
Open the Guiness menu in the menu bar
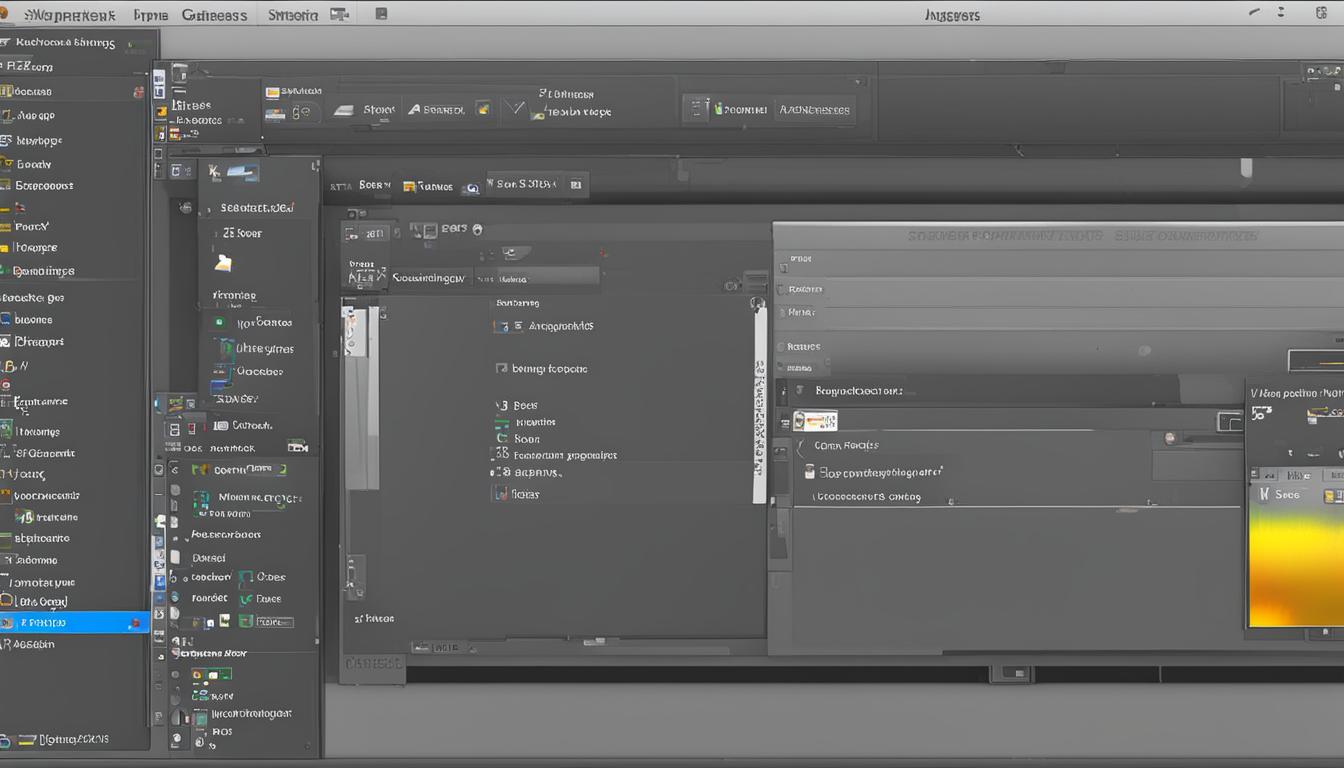pos(213,14)
